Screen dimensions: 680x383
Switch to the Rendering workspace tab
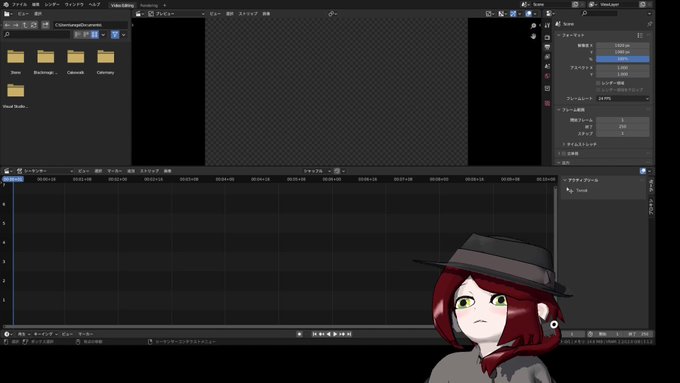[149, 6]
